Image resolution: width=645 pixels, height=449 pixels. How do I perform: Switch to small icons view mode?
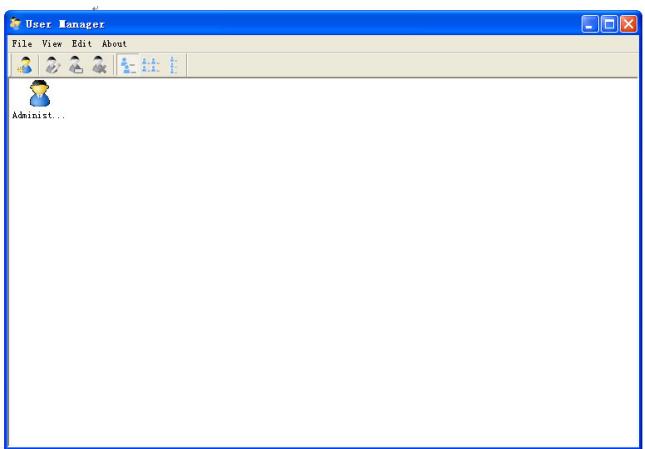pyautogui.click(x=151, y=66)
